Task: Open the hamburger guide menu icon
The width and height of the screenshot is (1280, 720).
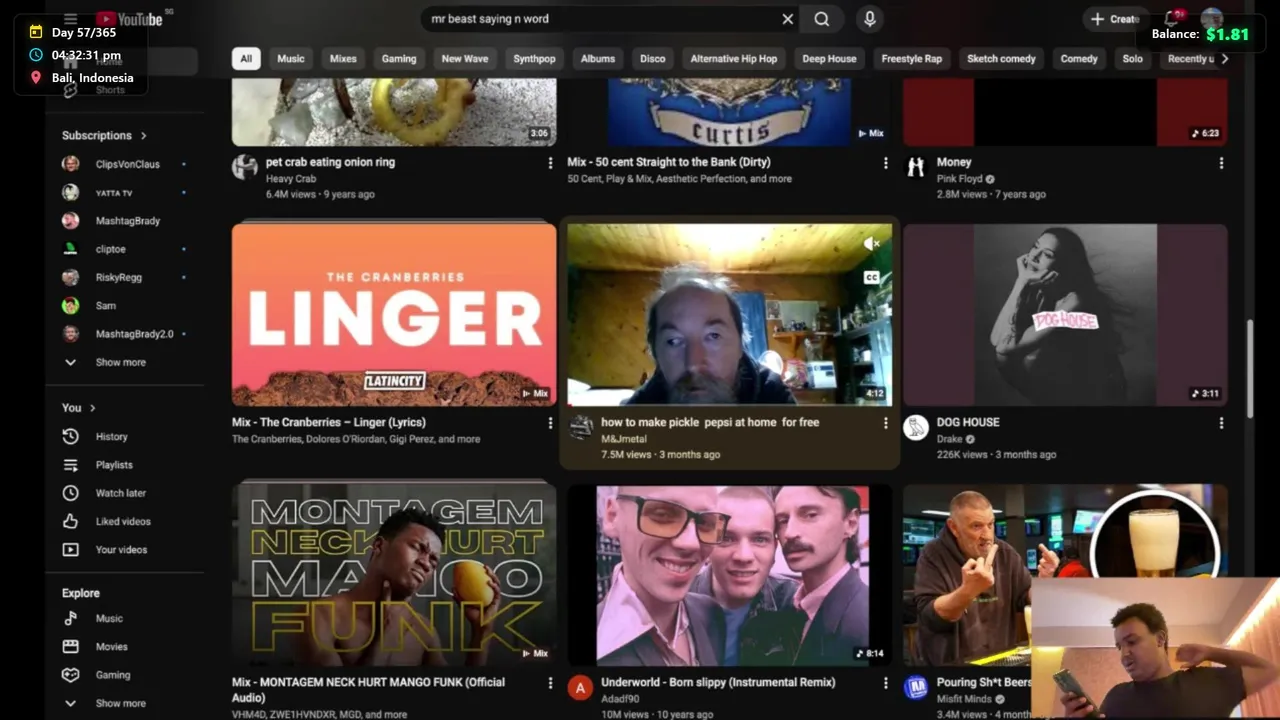Action: pos(70,19)
